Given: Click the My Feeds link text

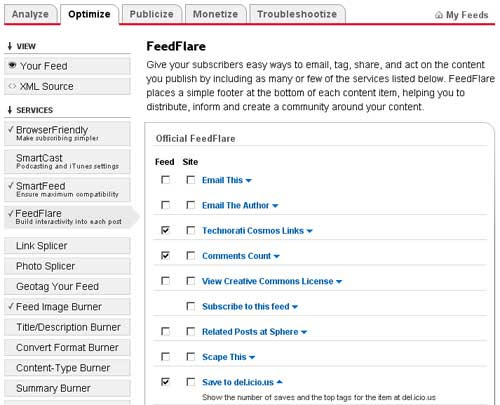Looking at the screenshot, I should pyautogui.click(x=467, y=15).
